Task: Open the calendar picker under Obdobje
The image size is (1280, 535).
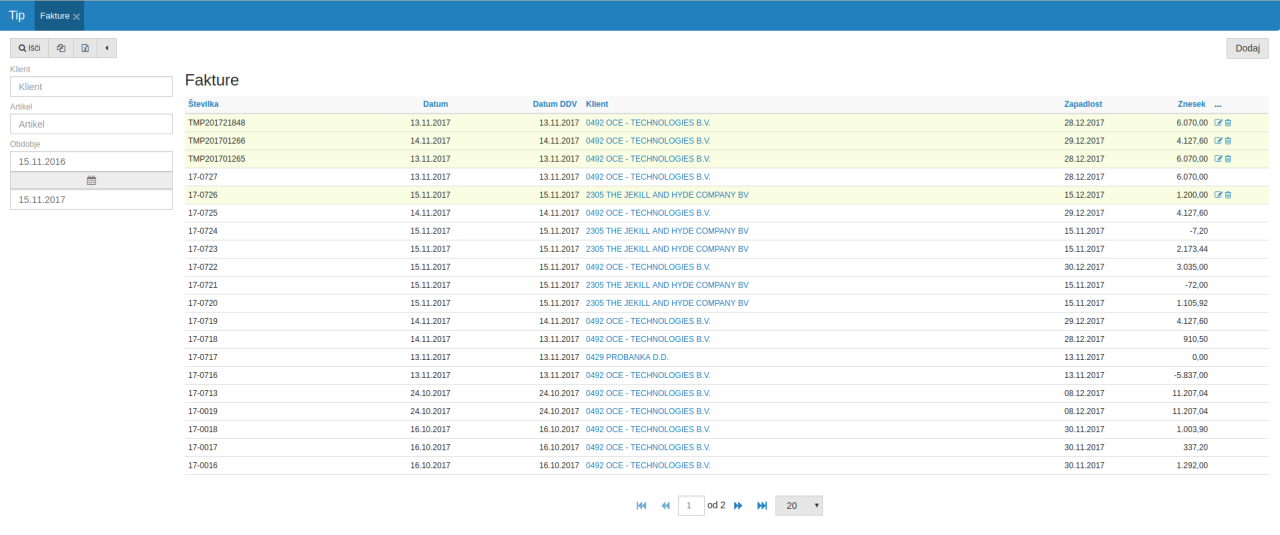Action: [x=91, y=180]
